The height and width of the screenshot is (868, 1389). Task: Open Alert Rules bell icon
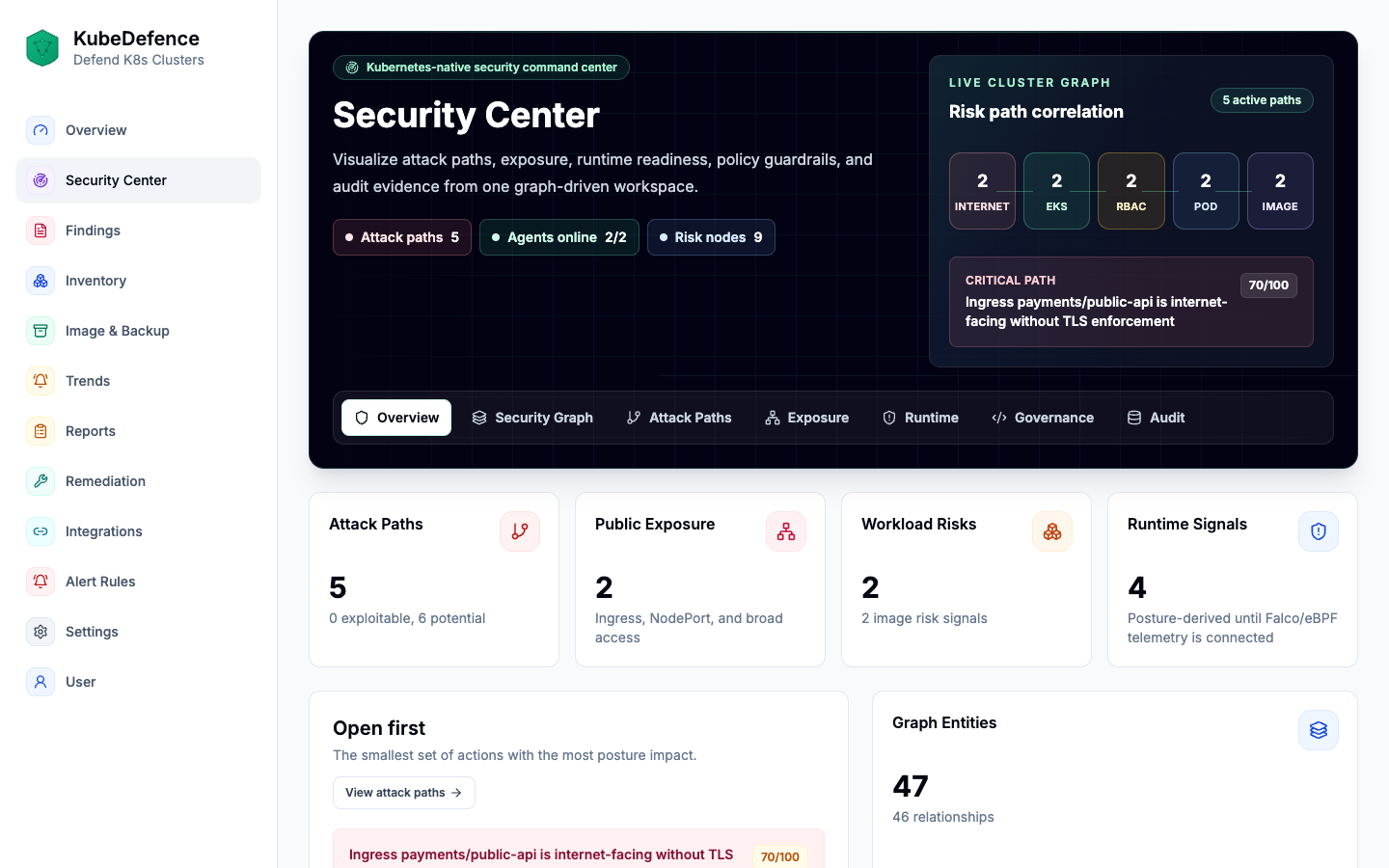pos(41,582)
